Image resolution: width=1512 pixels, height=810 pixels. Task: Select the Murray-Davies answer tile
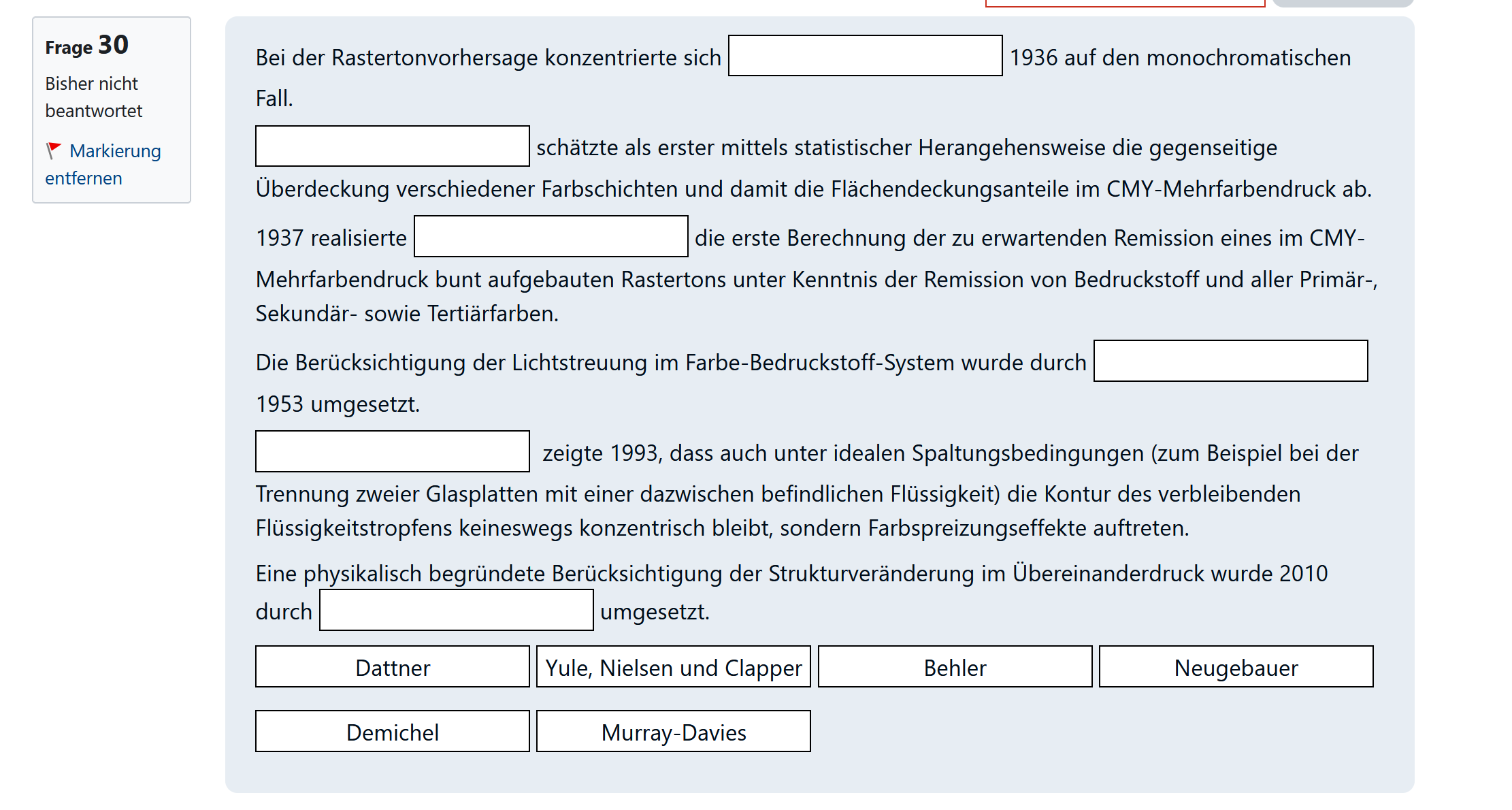click(x=674, y=732)
